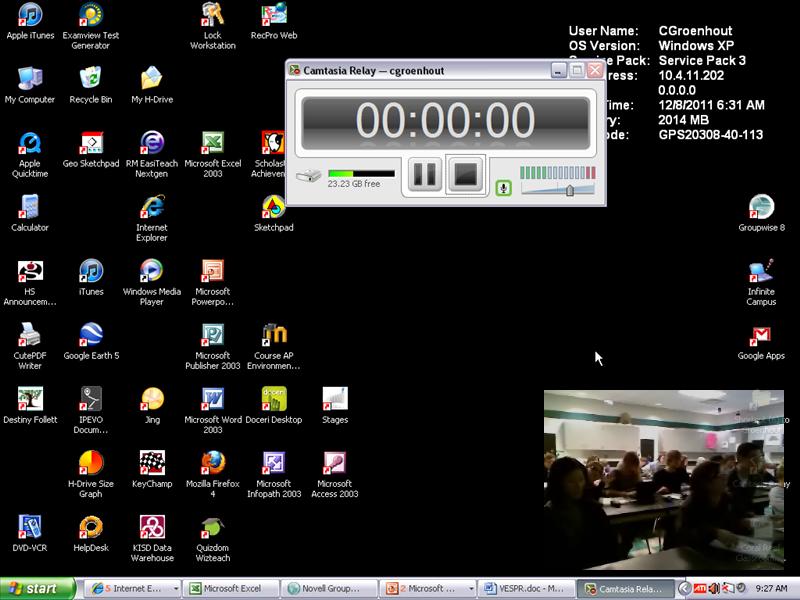The width and height of the screenshot is (800, 600).
Task: Expand the Microsoft PowerPoint taskbar group arrow
Action: (471, 589)
